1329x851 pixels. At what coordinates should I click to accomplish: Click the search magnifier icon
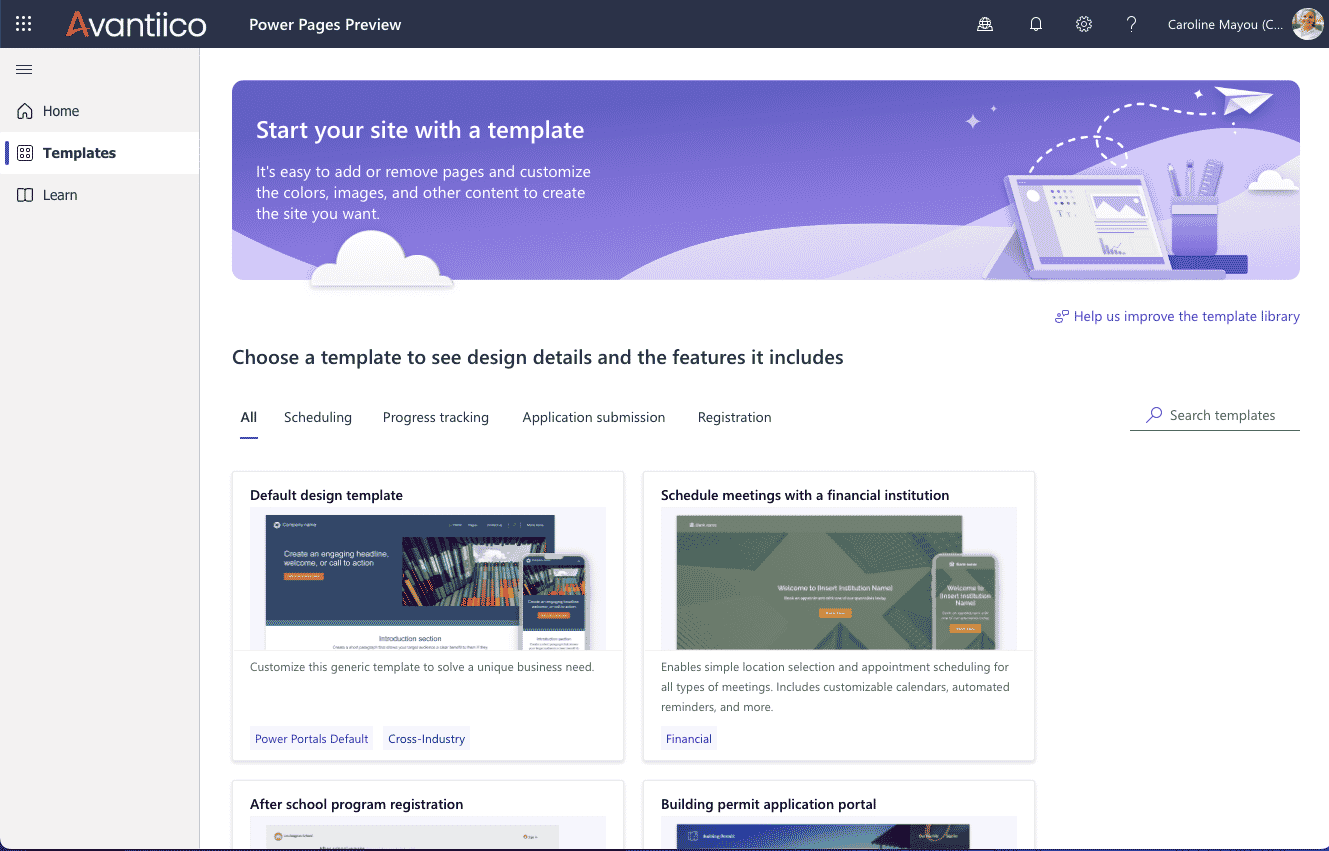[x=1154, y=415]
